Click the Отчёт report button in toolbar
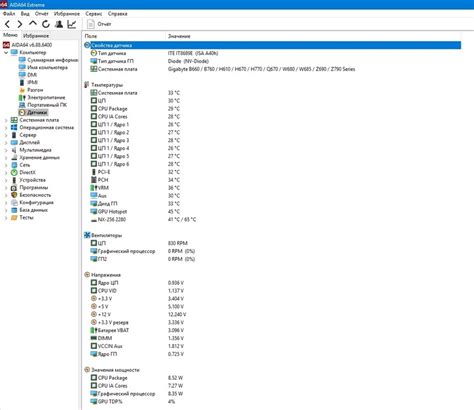The image size is (474, 410). coord(99,24)
